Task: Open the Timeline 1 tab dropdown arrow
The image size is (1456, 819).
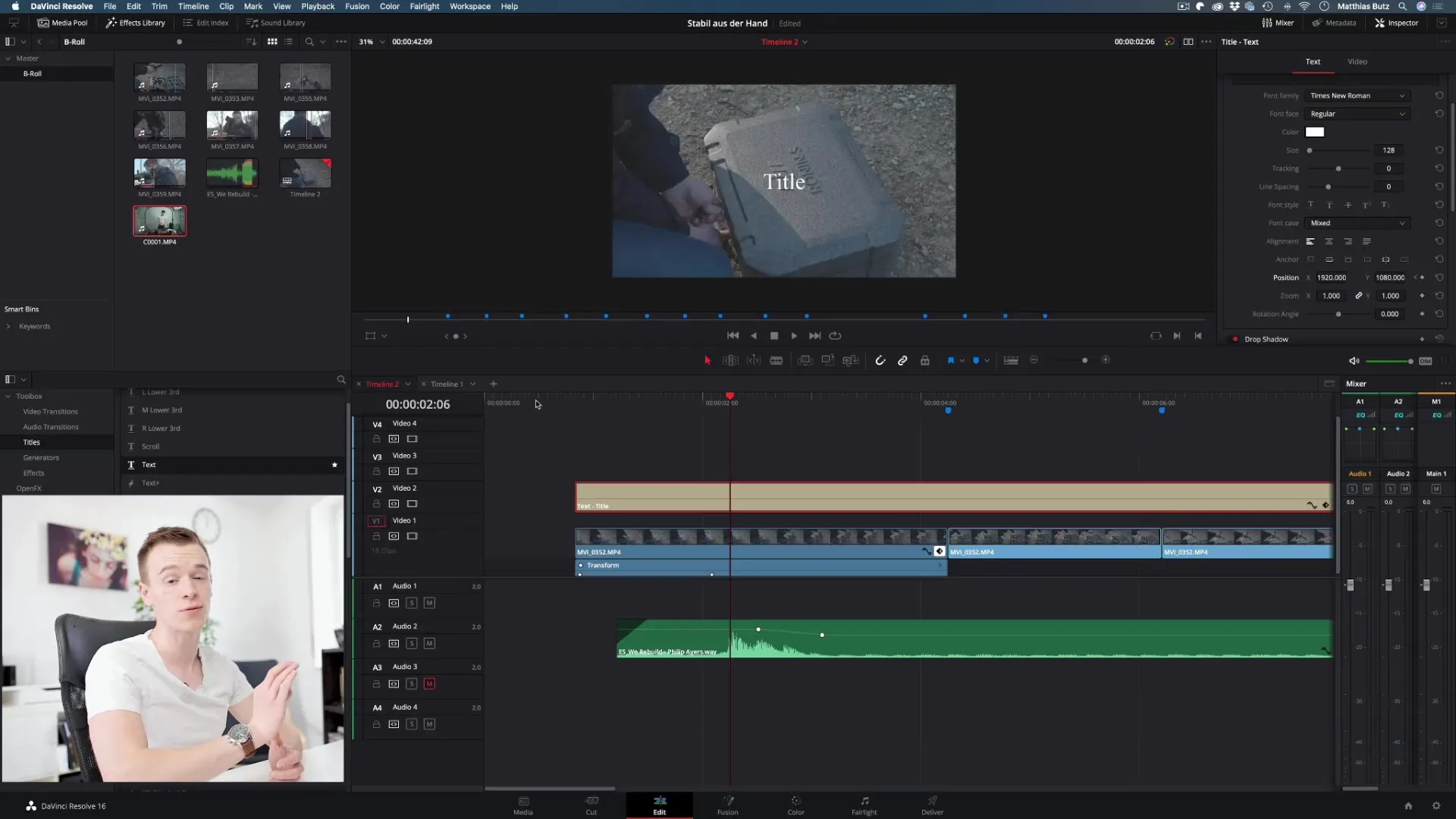Action: (472, 384)
